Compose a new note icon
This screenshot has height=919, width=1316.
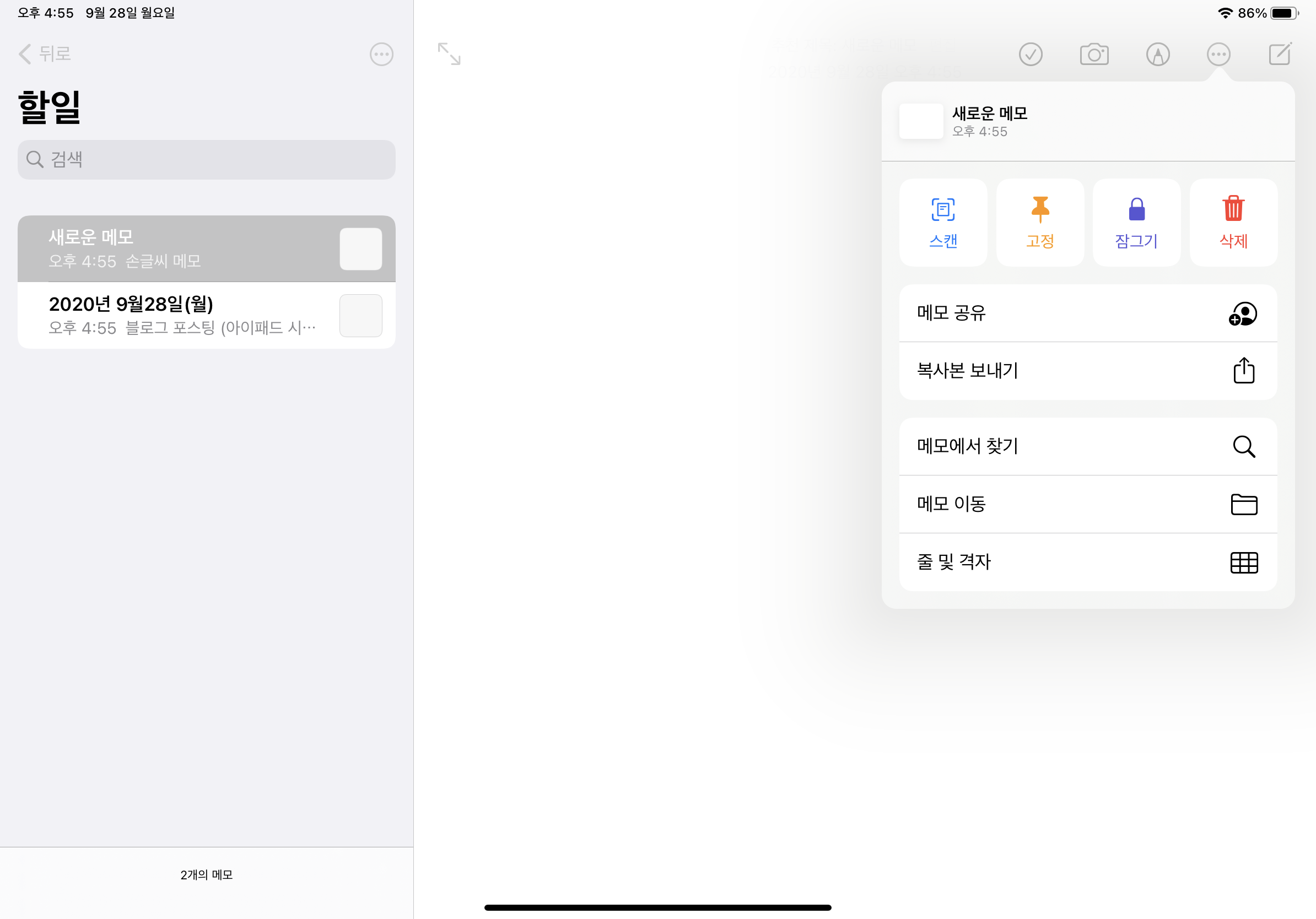pyautogui.click(x=1279, y=55)
